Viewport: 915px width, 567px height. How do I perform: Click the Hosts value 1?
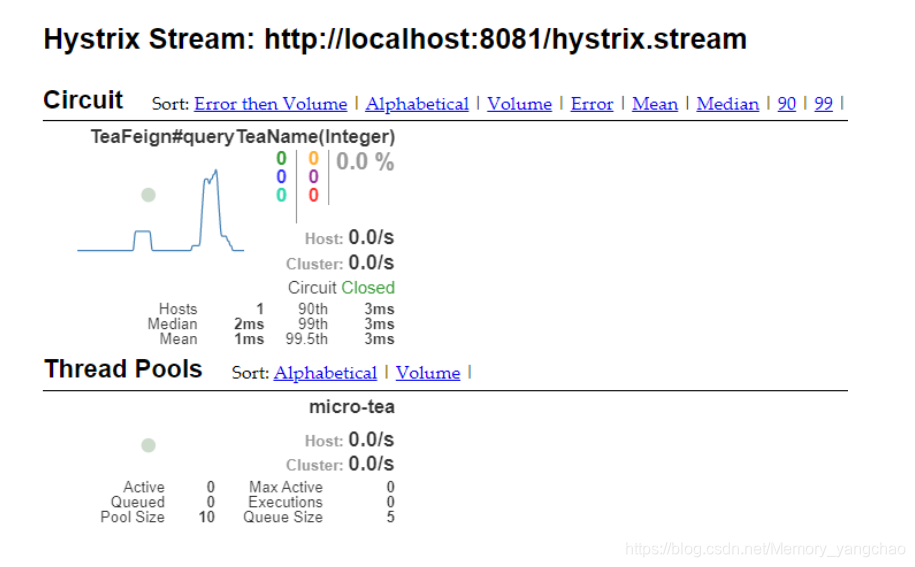tap(260, 309)
